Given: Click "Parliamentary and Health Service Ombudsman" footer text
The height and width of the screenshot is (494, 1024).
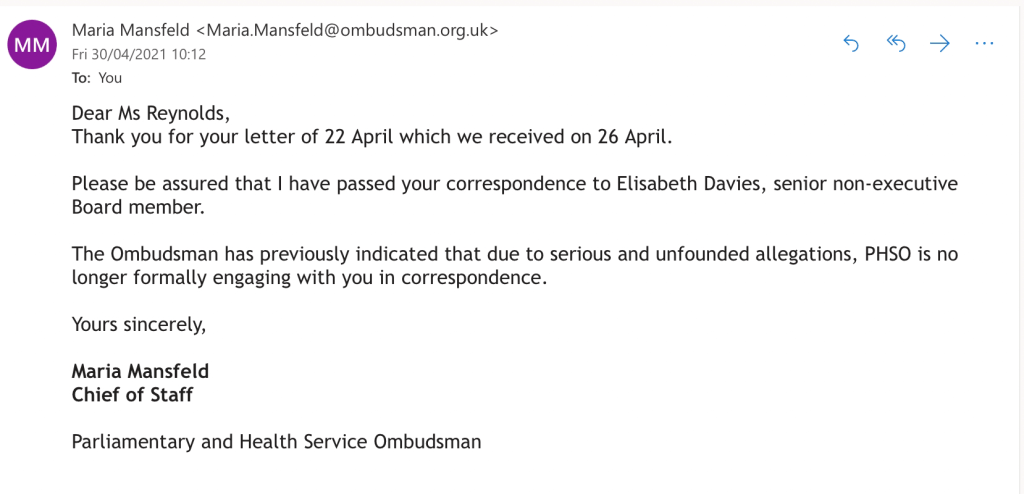Looking at the screenshot, I should pyautogui.click(x=276, y=441).
